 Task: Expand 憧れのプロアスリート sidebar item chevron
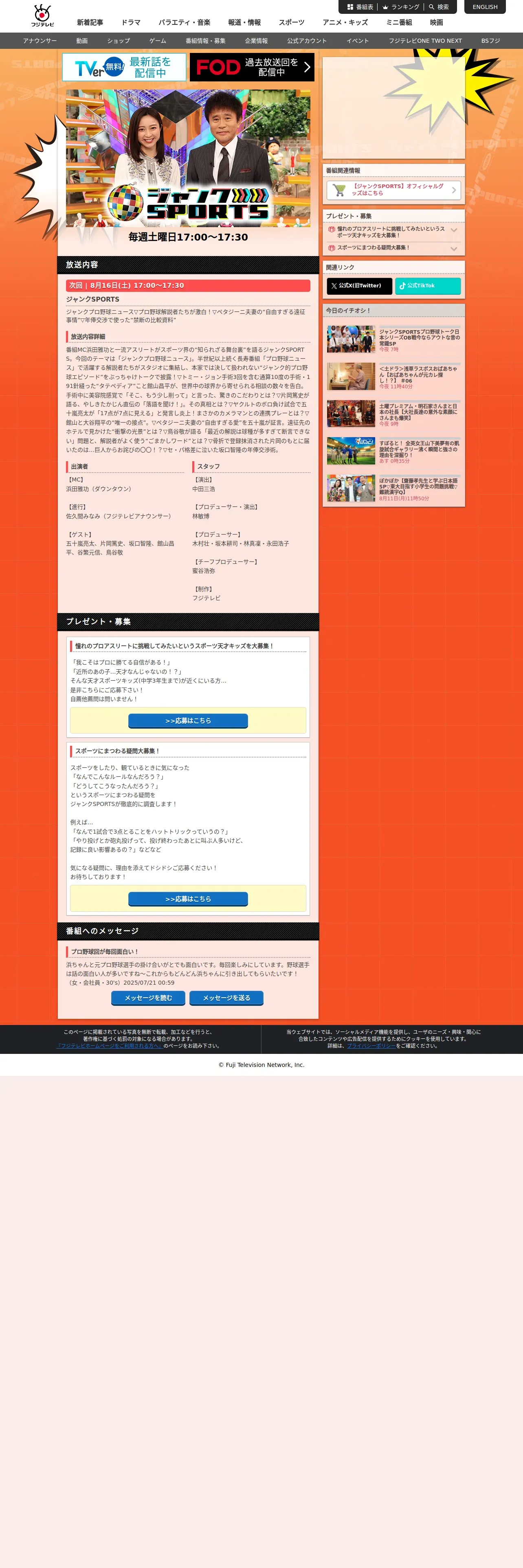pyautogui.click(x=454, y=231)
